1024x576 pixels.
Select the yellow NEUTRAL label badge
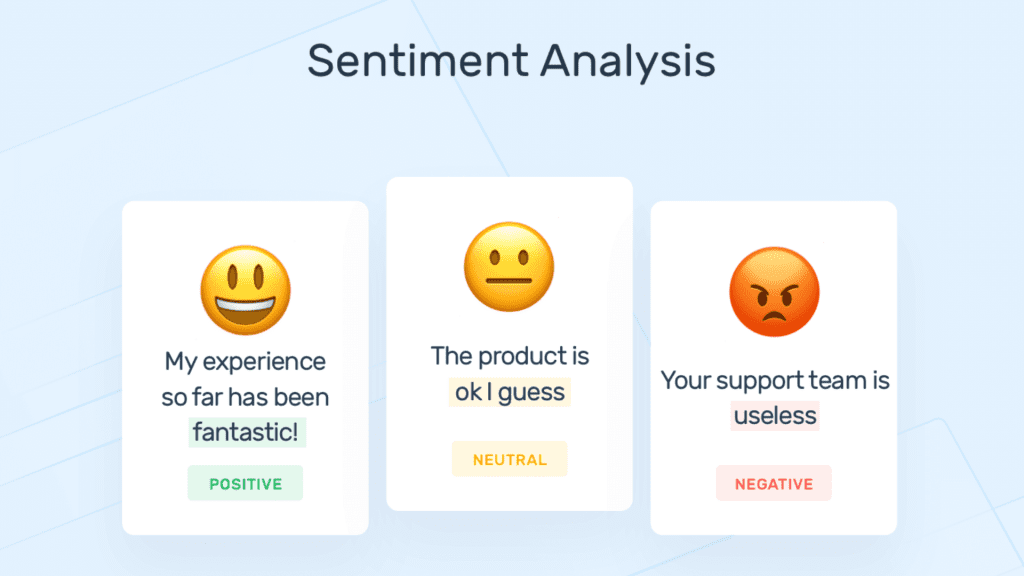coord(509,460)
